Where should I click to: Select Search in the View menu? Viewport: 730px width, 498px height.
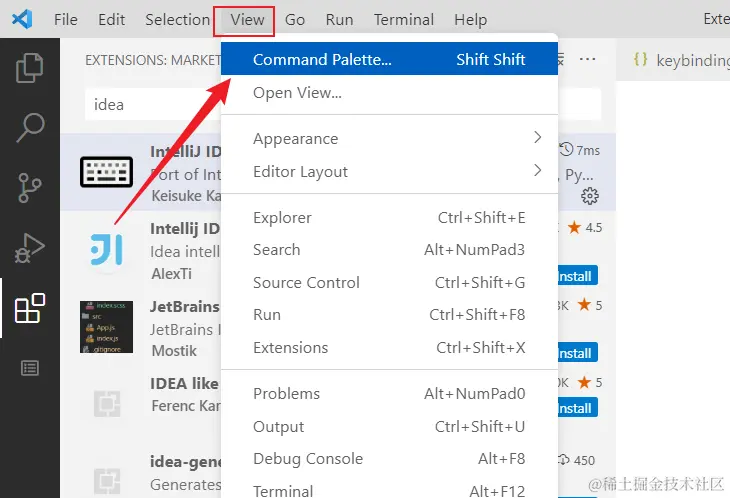point(389,249)
